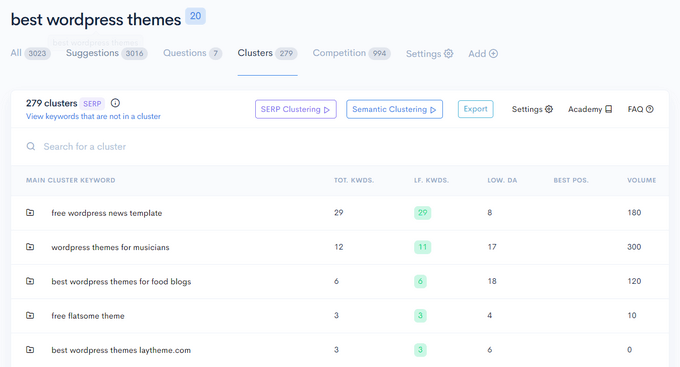Open cluster panel Settings

(x=532, y=109)
